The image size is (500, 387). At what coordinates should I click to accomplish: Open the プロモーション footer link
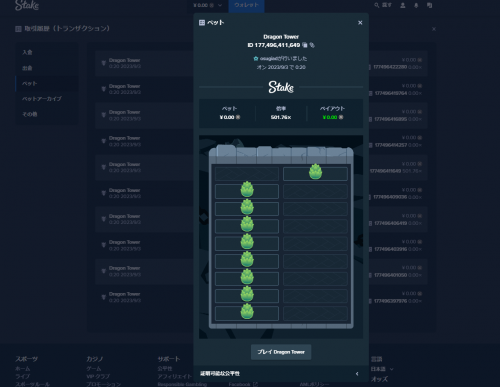click(x=104, y=384)
